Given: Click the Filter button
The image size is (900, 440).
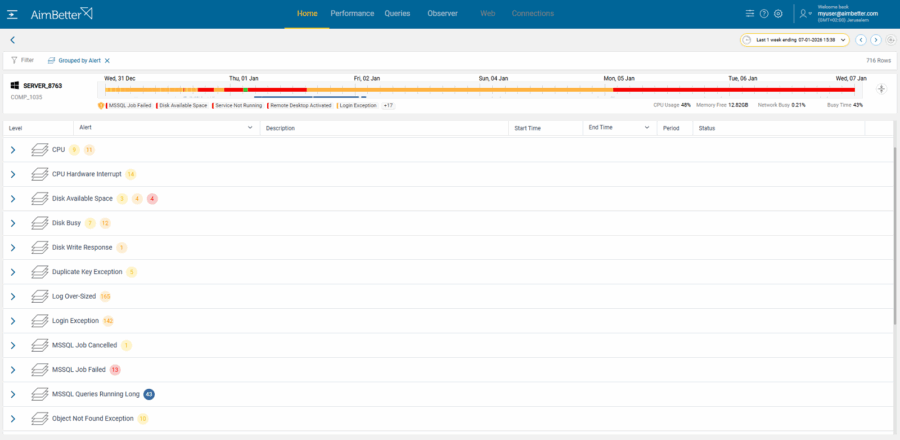Looking at the screenshot, I should (22, 60).
